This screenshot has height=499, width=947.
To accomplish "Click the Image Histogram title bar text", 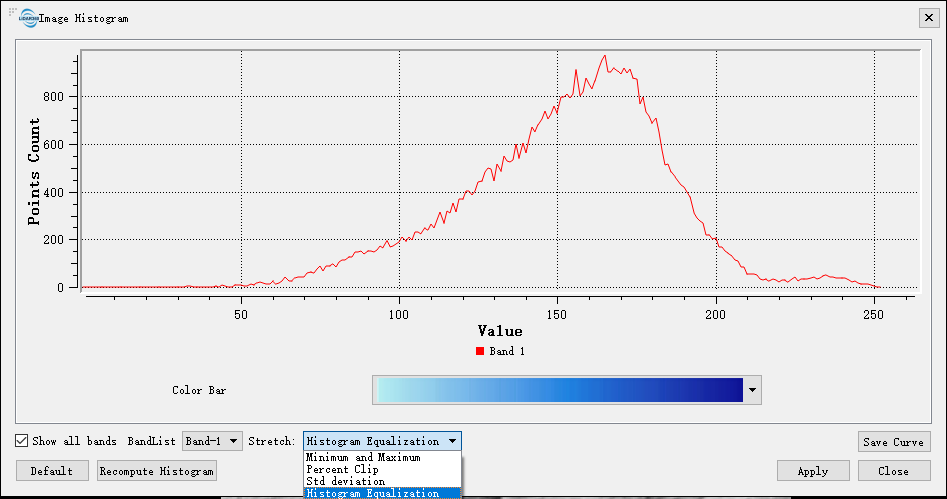I will 84,18.
